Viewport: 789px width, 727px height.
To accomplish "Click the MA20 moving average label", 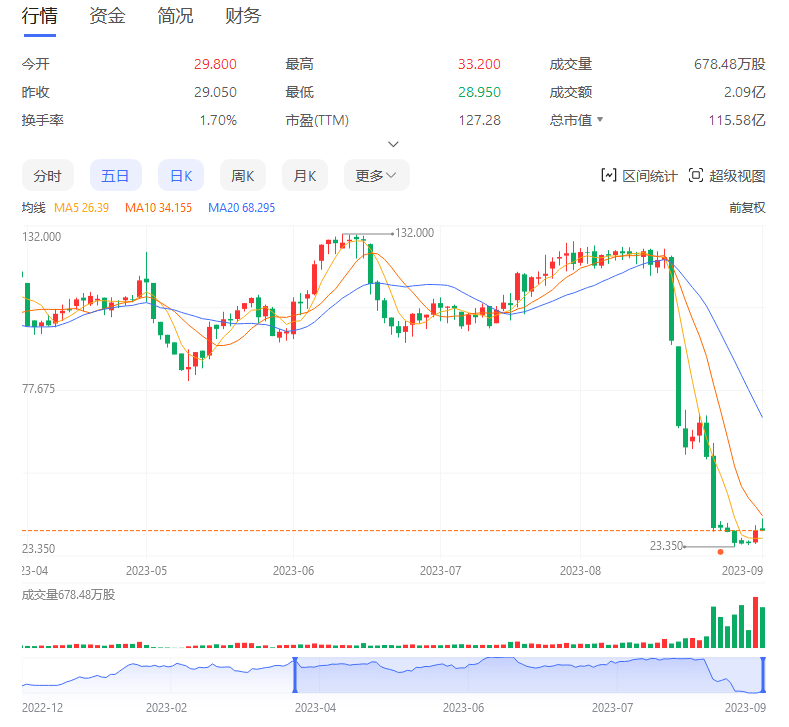I will pos(241,208).
